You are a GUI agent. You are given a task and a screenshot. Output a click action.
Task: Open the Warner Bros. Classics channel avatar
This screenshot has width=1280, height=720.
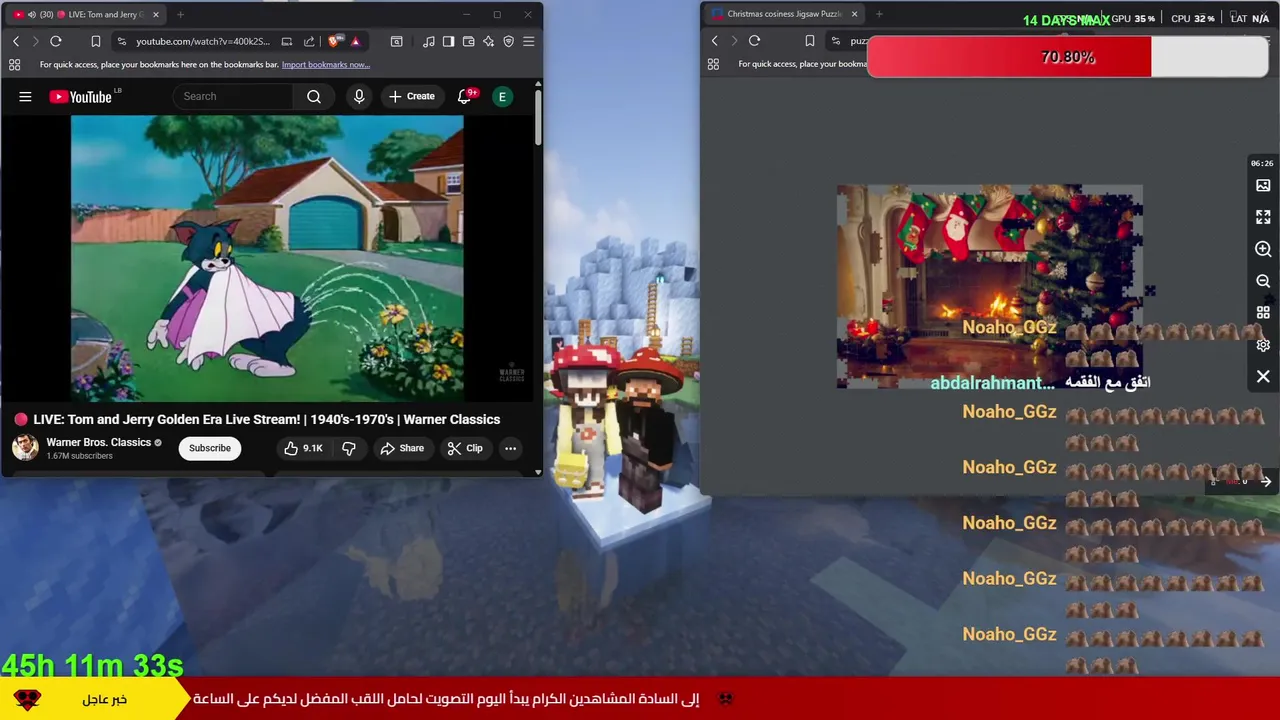pyautogui.click(x=25, y=447)
